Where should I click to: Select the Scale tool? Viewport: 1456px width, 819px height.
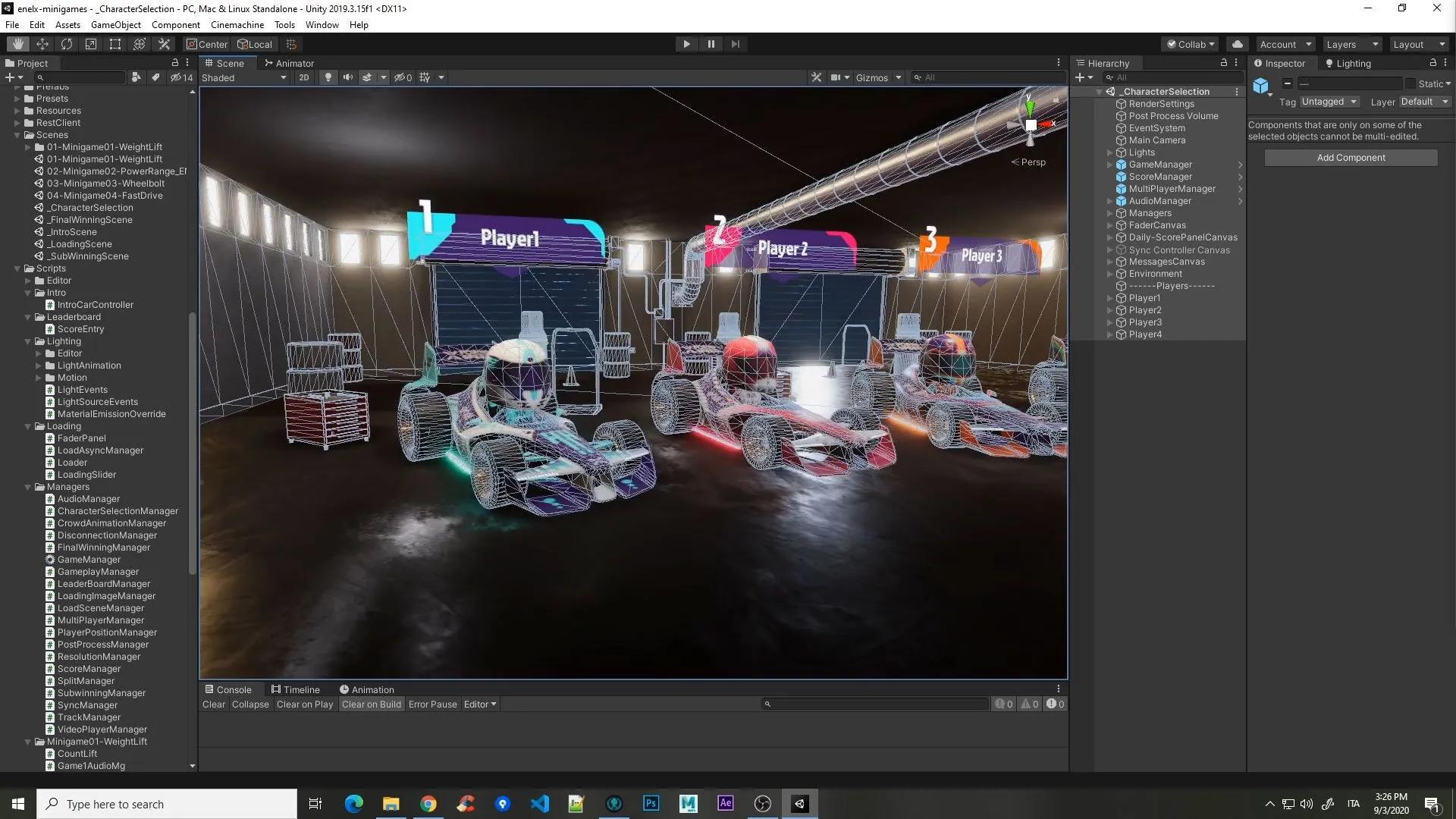91,44
